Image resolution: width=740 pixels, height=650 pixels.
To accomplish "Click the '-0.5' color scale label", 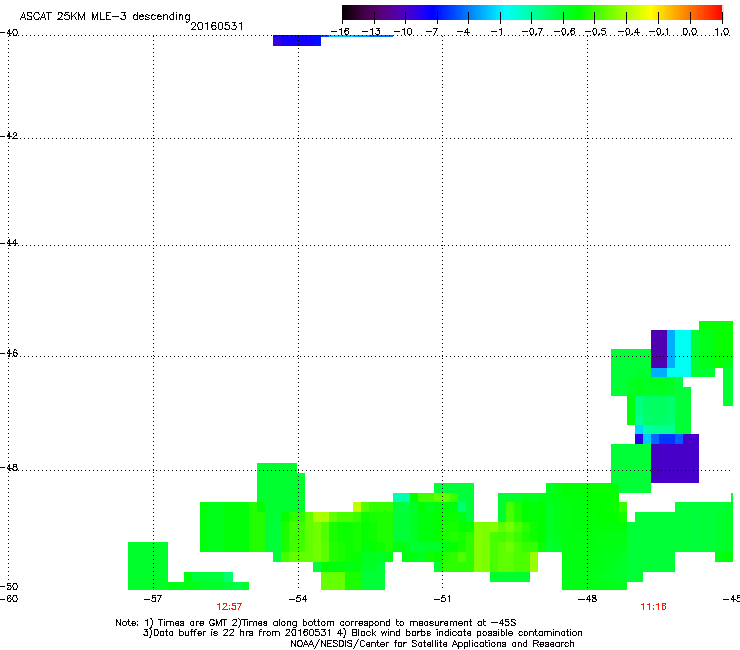I will click(596, 32).
